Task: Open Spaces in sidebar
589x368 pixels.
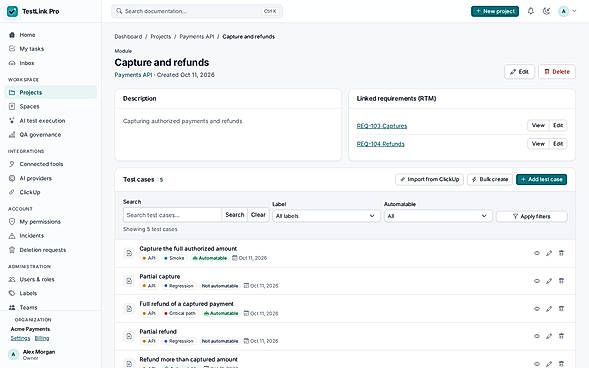Action: [x=50, y=107]
